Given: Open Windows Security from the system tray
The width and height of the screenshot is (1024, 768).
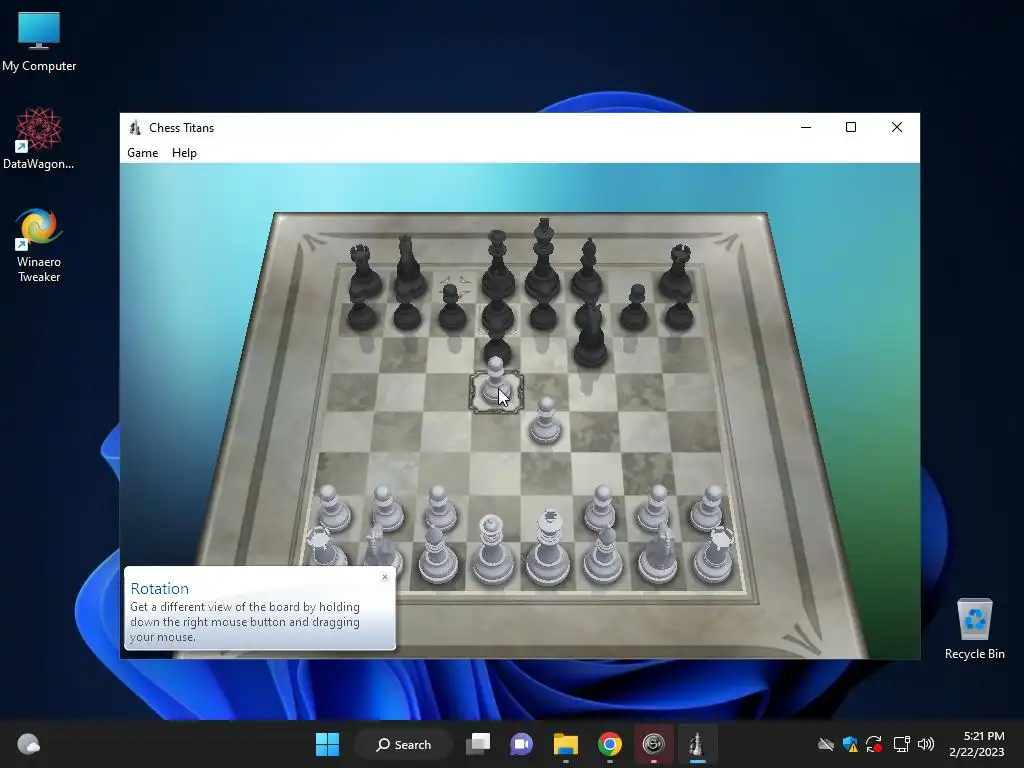Looking at the screenshot, I should (x=850, y=744).
